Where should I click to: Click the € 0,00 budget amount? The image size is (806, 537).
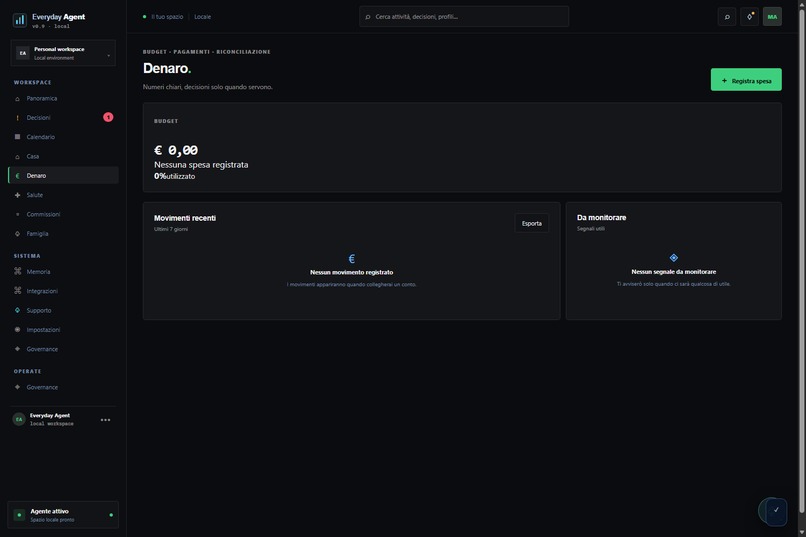176,150
